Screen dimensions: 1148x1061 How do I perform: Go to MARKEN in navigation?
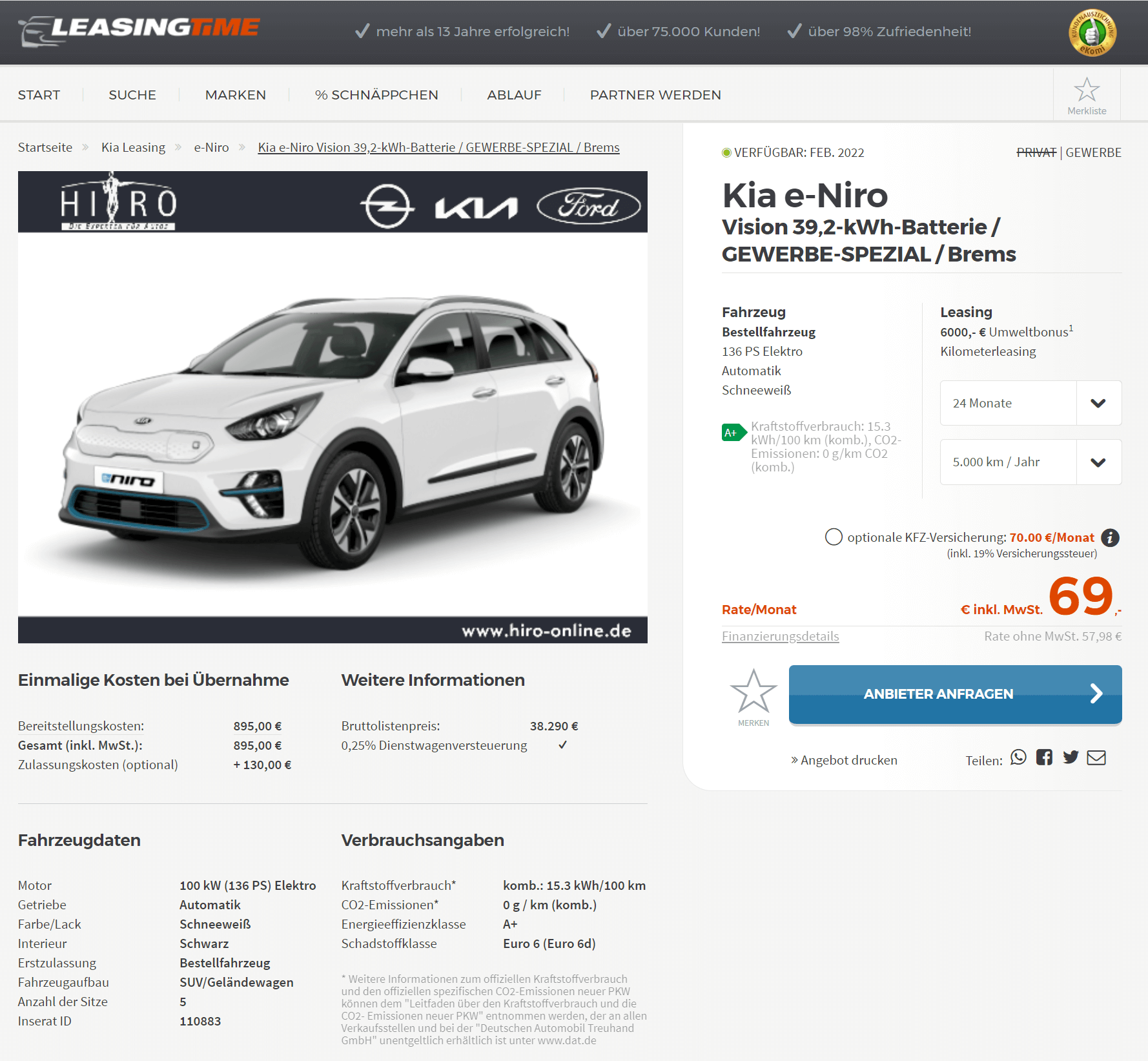tap(235, 95)
